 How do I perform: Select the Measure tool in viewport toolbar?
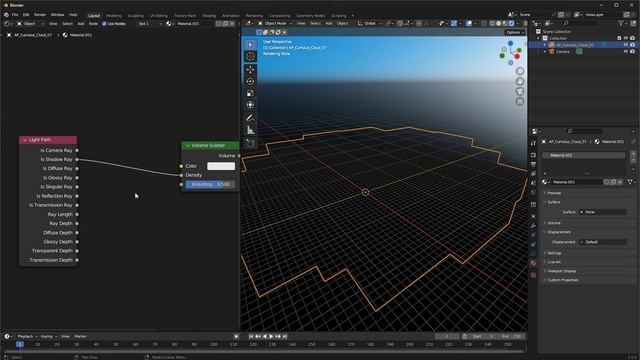point(251,130)
